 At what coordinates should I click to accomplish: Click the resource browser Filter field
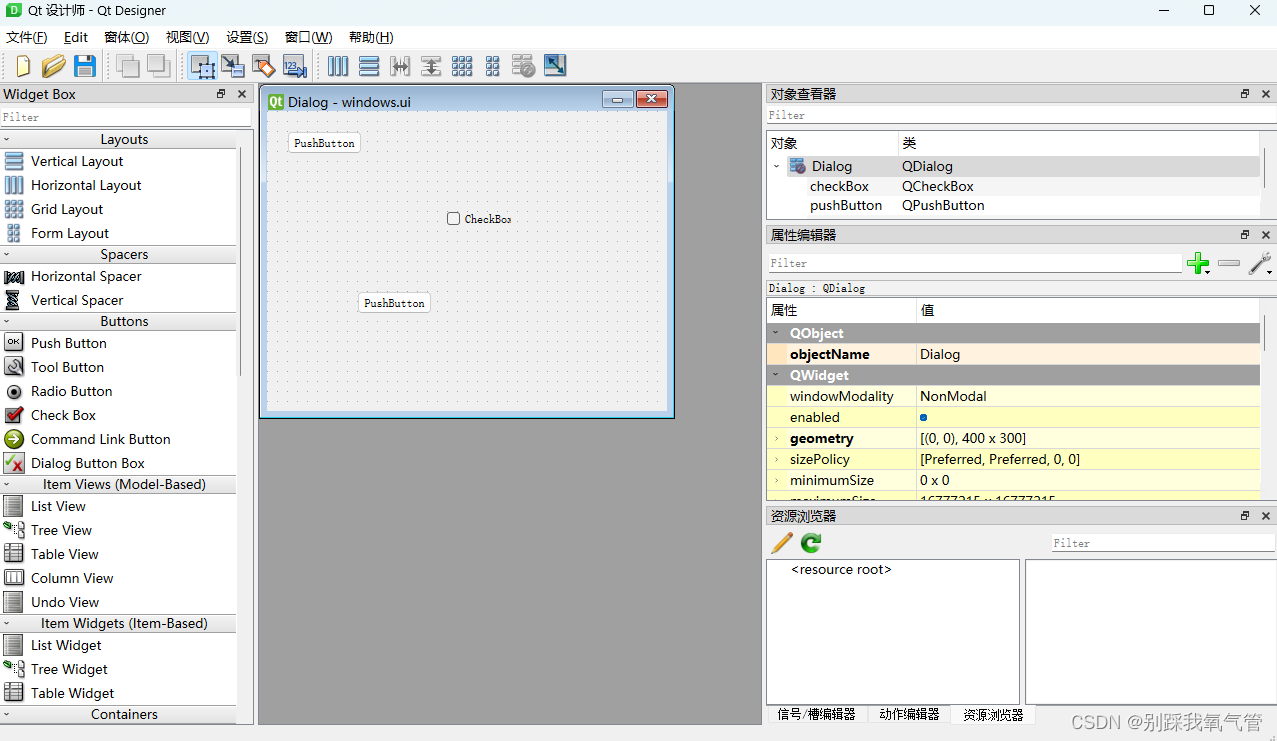tap(1163, 543)
